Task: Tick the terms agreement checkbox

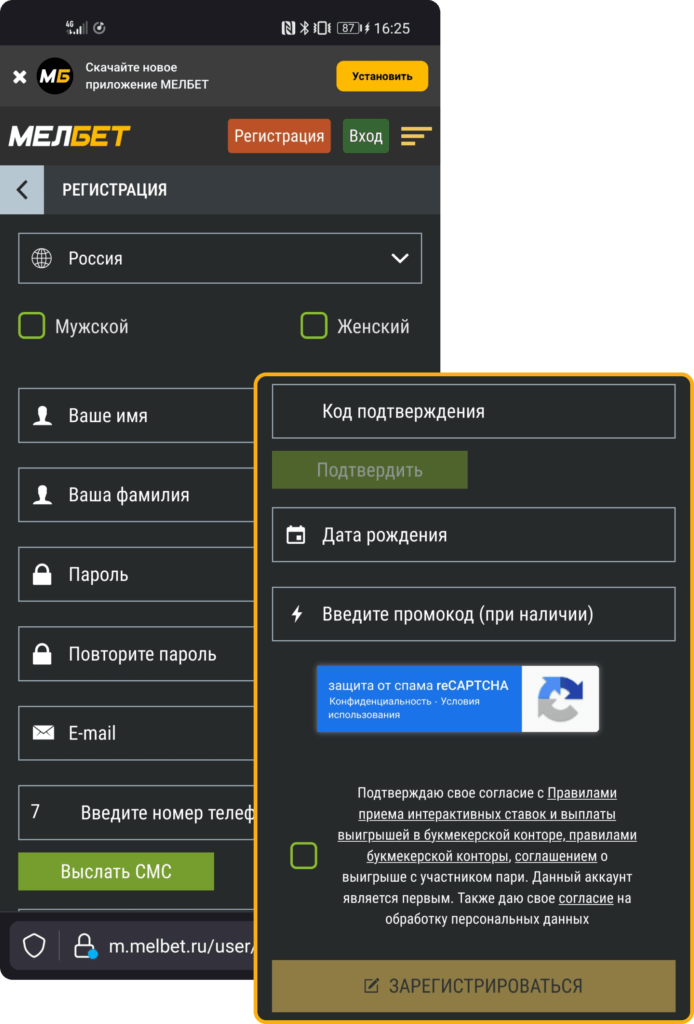Action: (x=304, y=856)
